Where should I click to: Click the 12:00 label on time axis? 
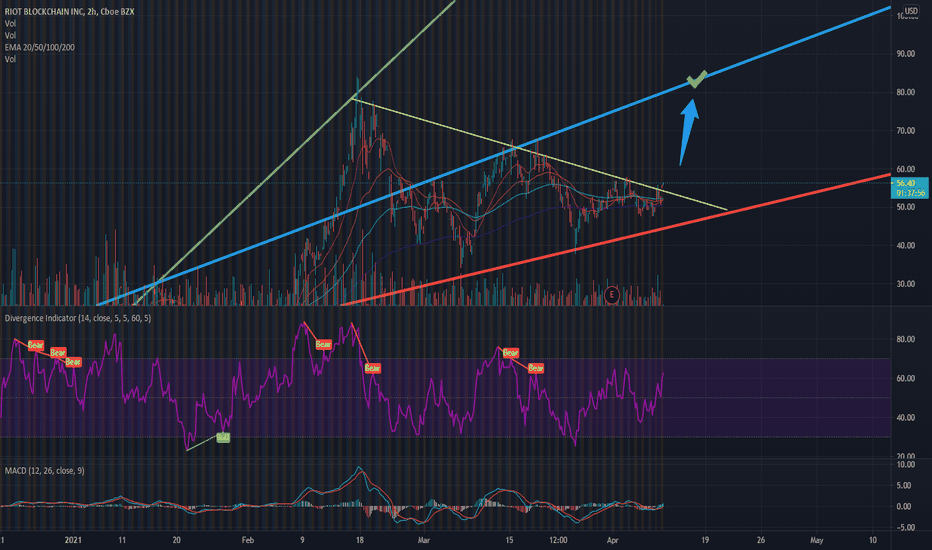point(558,540)
